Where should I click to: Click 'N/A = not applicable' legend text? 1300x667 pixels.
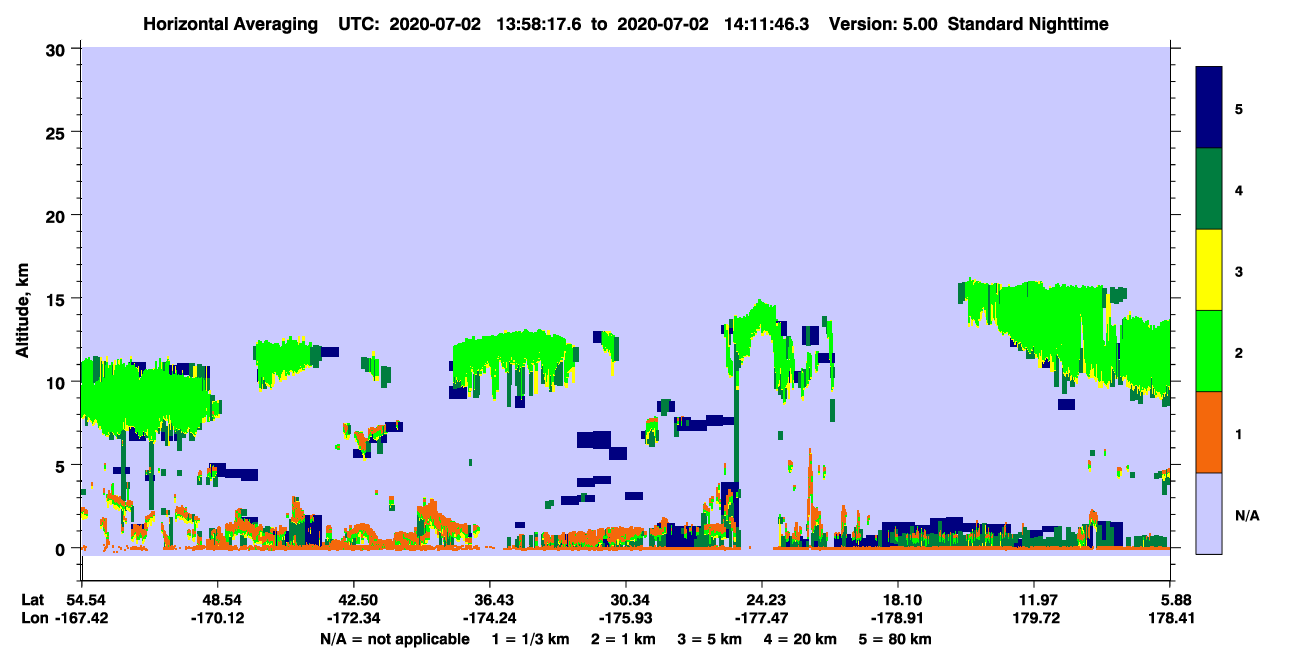click(x=395, y=638)
